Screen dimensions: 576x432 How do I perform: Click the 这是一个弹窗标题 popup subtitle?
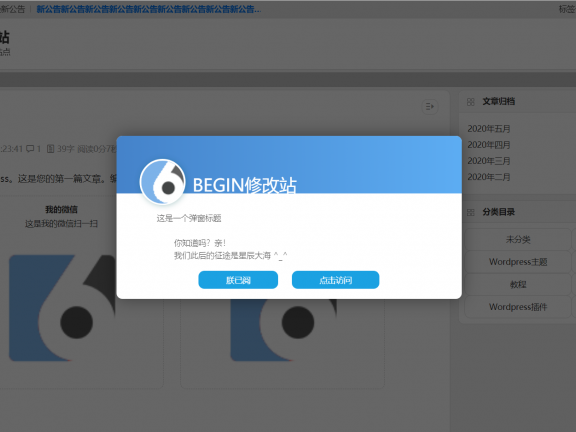pos(189,218)
